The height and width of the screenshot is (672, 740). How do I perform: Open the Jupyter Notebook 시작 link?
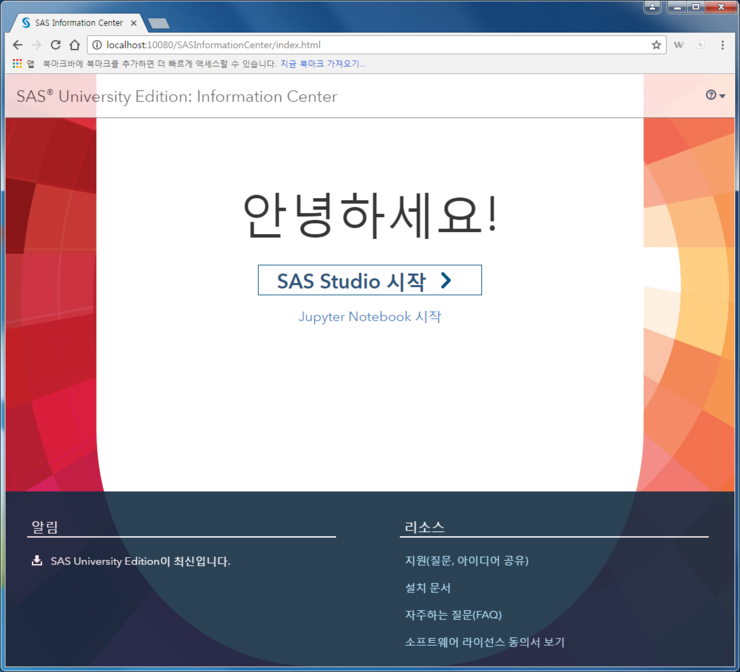[x=370, y=317]
